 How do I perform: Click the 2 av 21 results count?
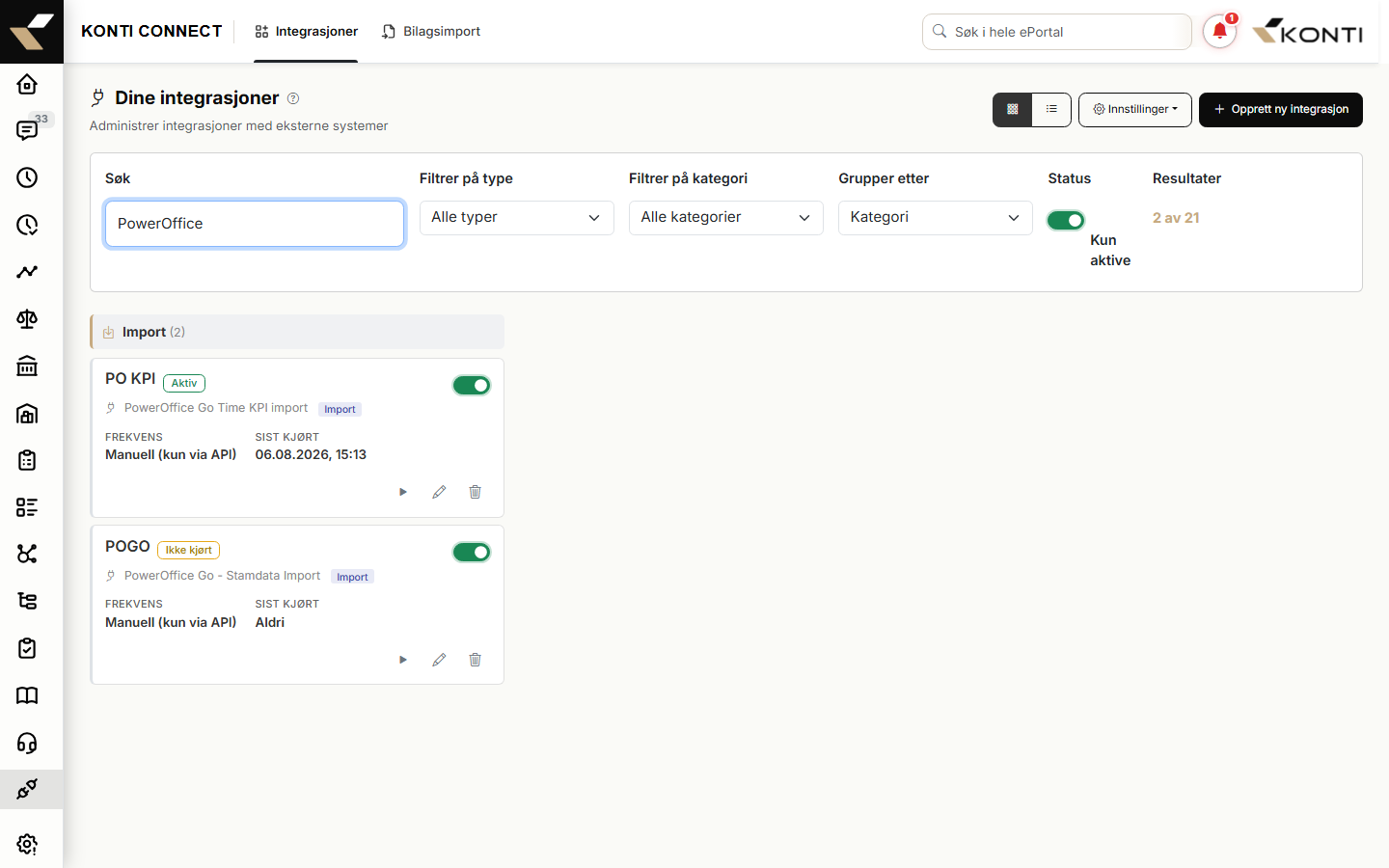(1176, 218)
